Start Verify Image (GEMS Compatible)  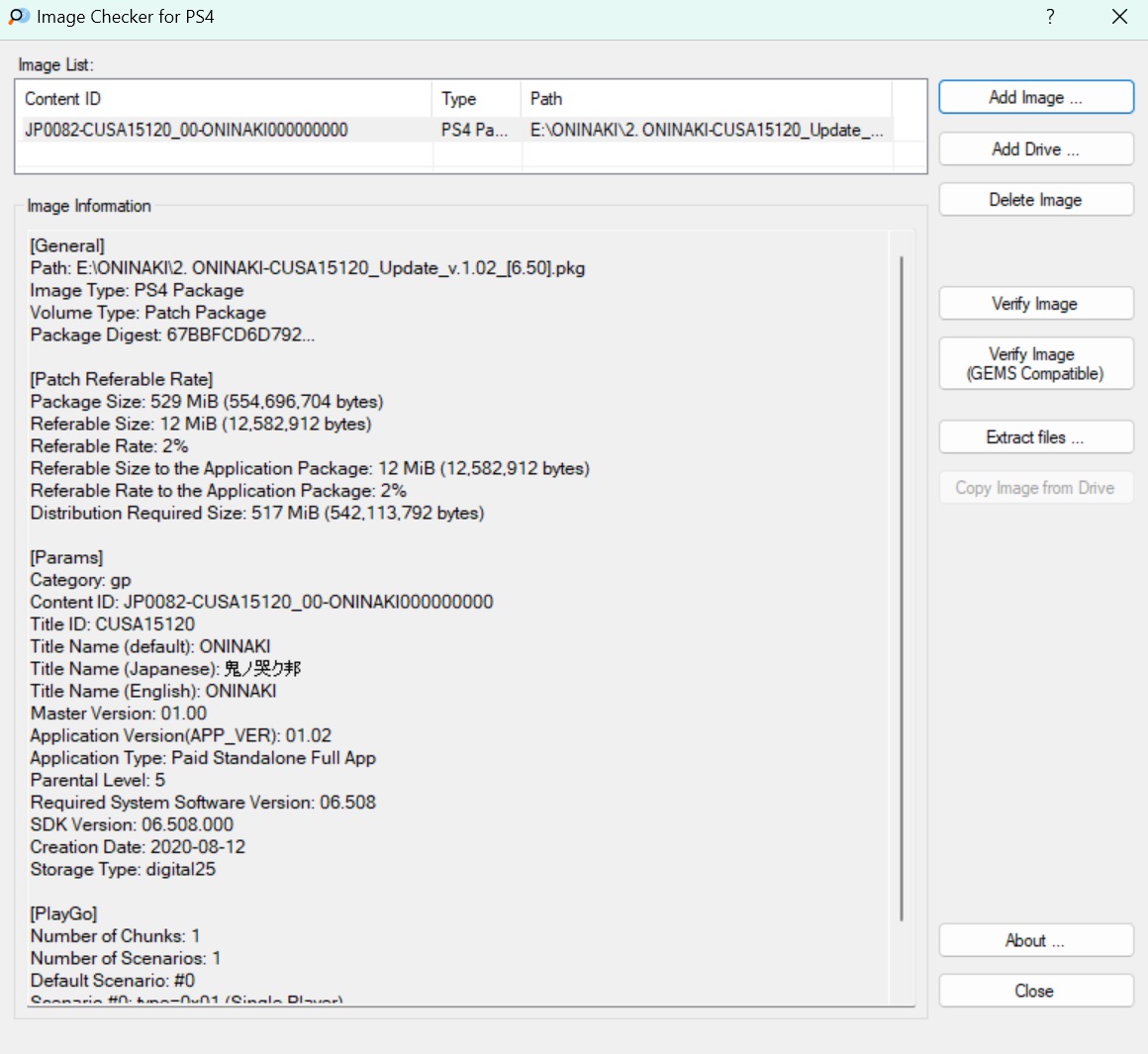[x=1035, y=364]
